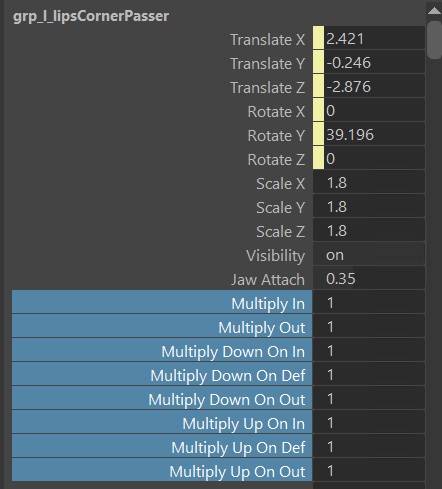The height and width of the screenshot is (489, 442).
Task: Select the Jaw Attach attribute label
Action: [x=268, y=279]
